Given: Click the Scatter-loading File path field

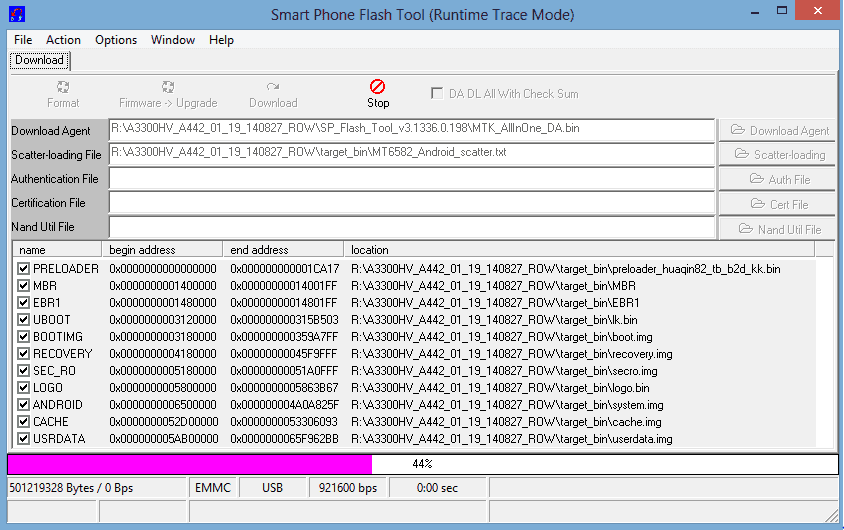Looking at the screenshot, I should [x=412, y=153].
